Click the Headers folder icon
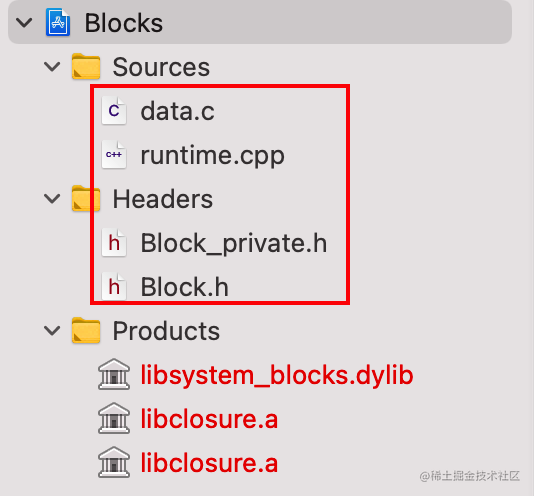 click(86, 199)
